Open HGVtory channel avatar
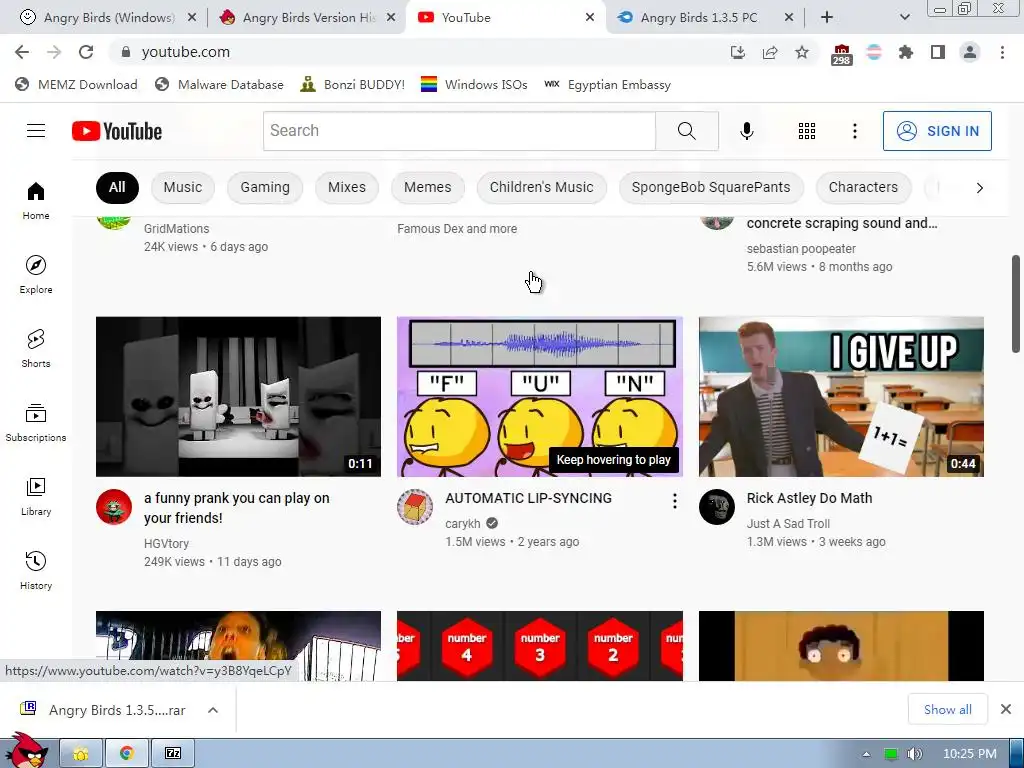This screenshot has height=768, width=1024. coord(114,507)
